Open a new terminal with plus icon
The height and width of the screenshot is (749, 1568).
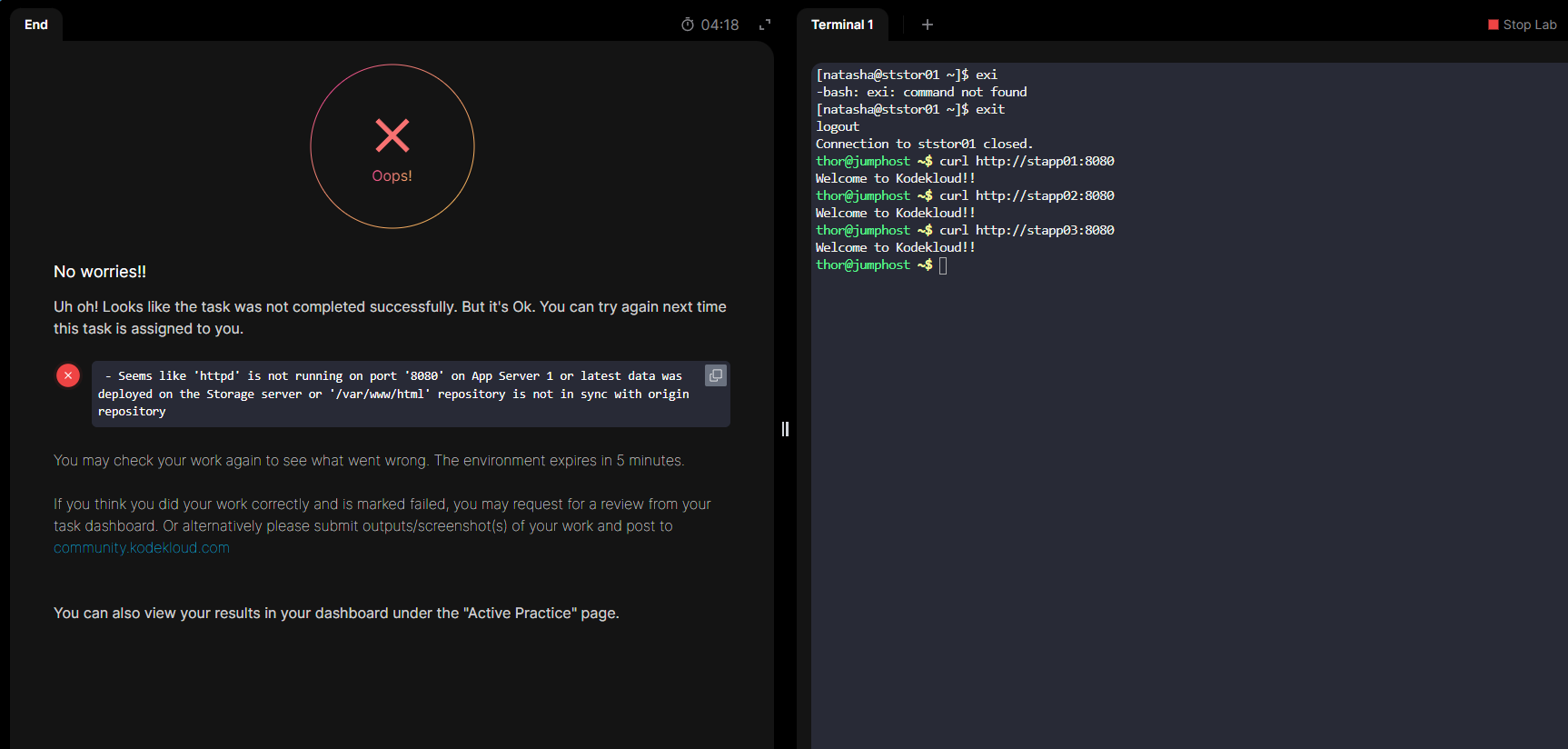928,25
